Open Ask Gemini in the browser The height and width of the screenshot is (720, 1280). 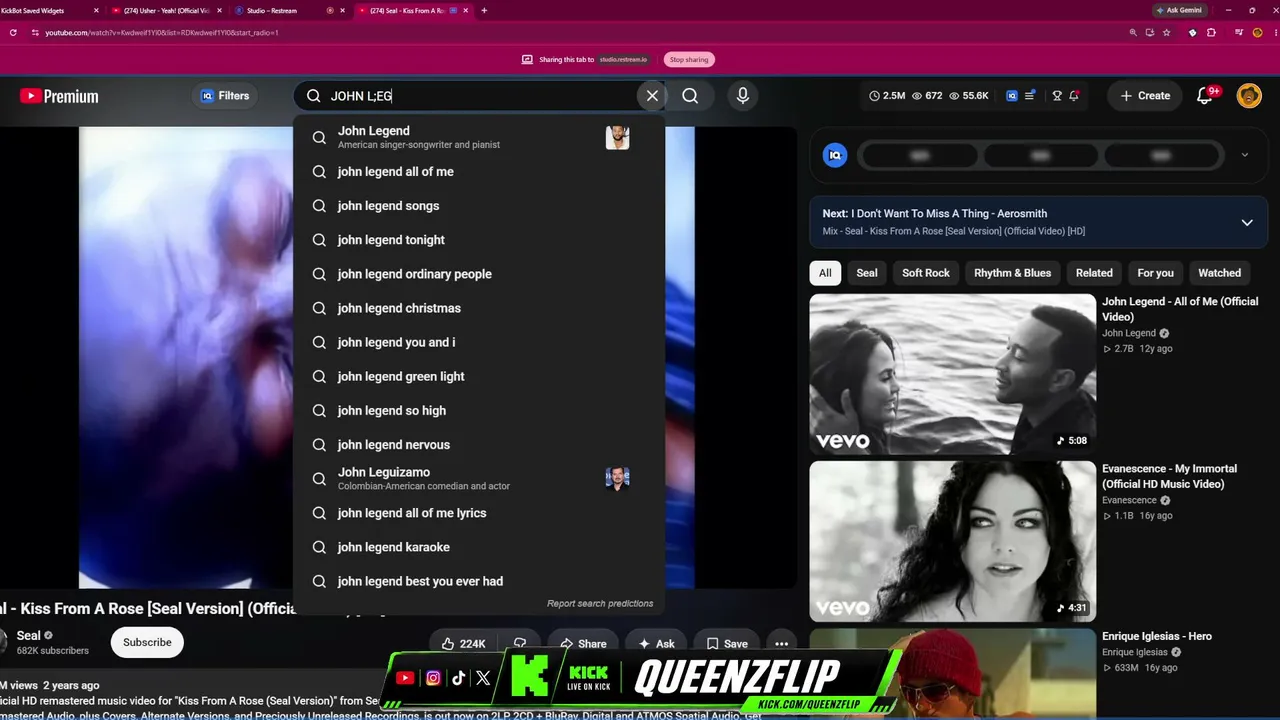1179,10
